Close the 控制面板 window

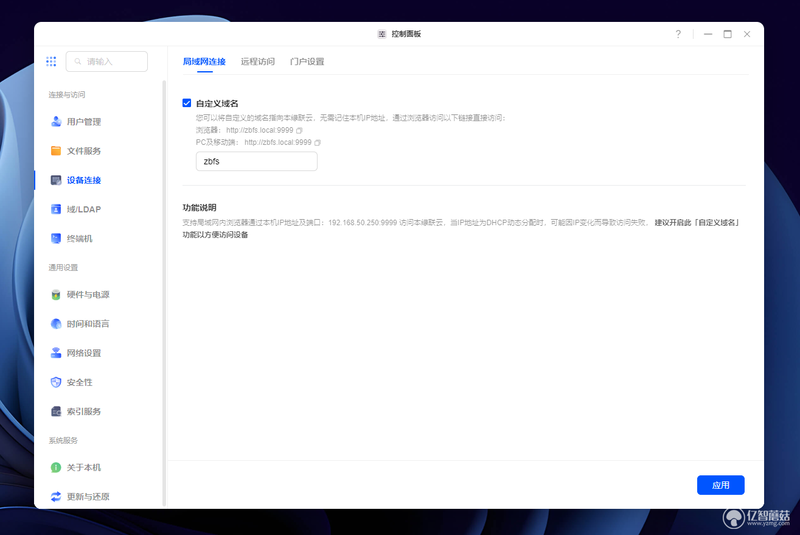tap(747, 34)
